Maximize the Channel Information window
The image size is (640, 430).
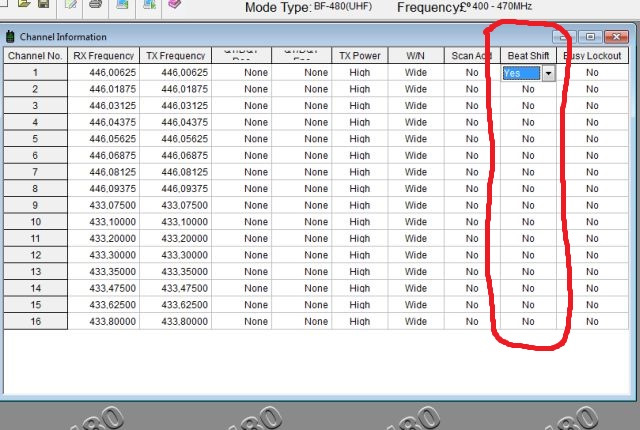click(591, 37)
